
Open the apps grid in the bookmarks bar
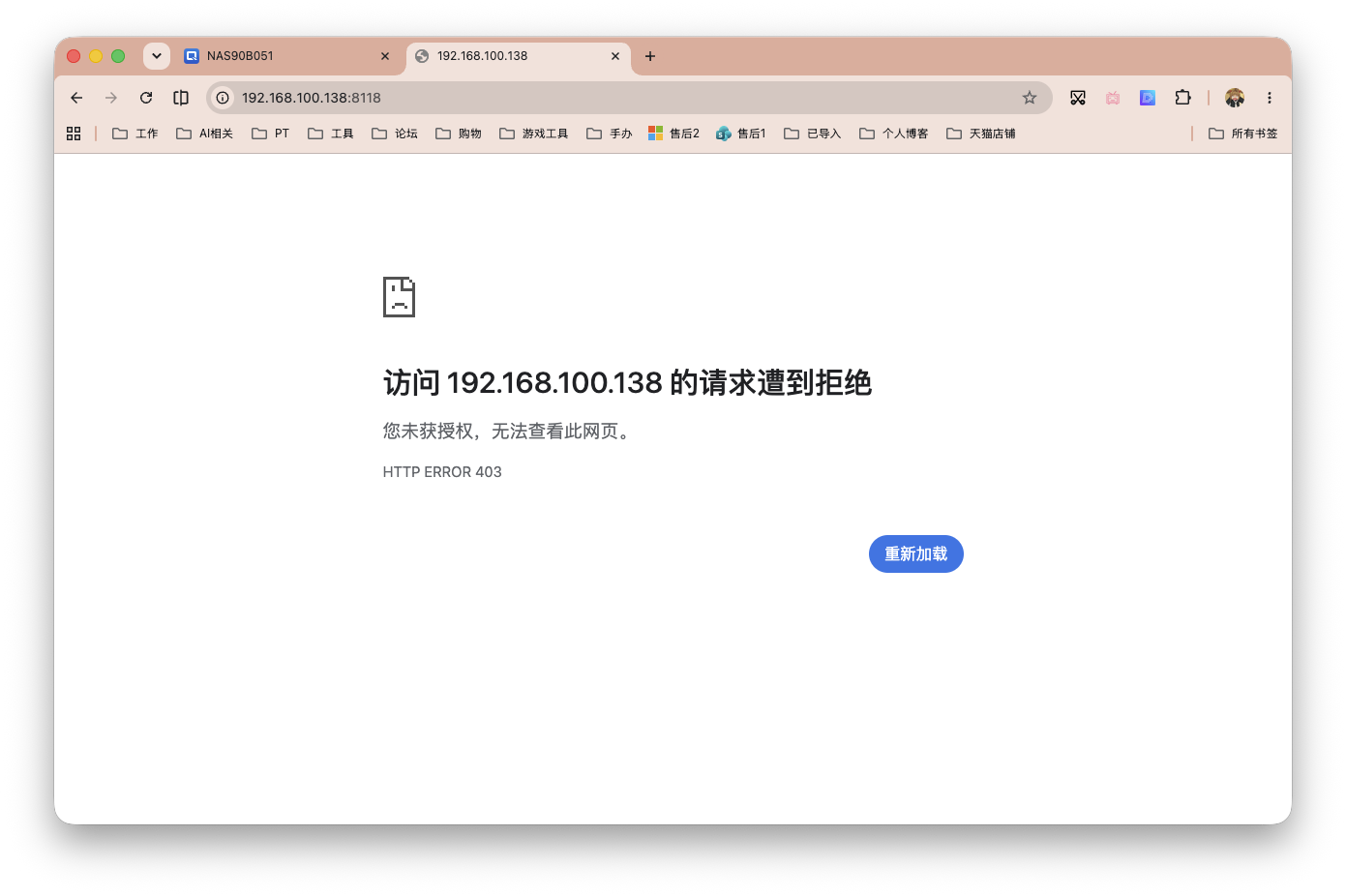[x=74, y=134]
